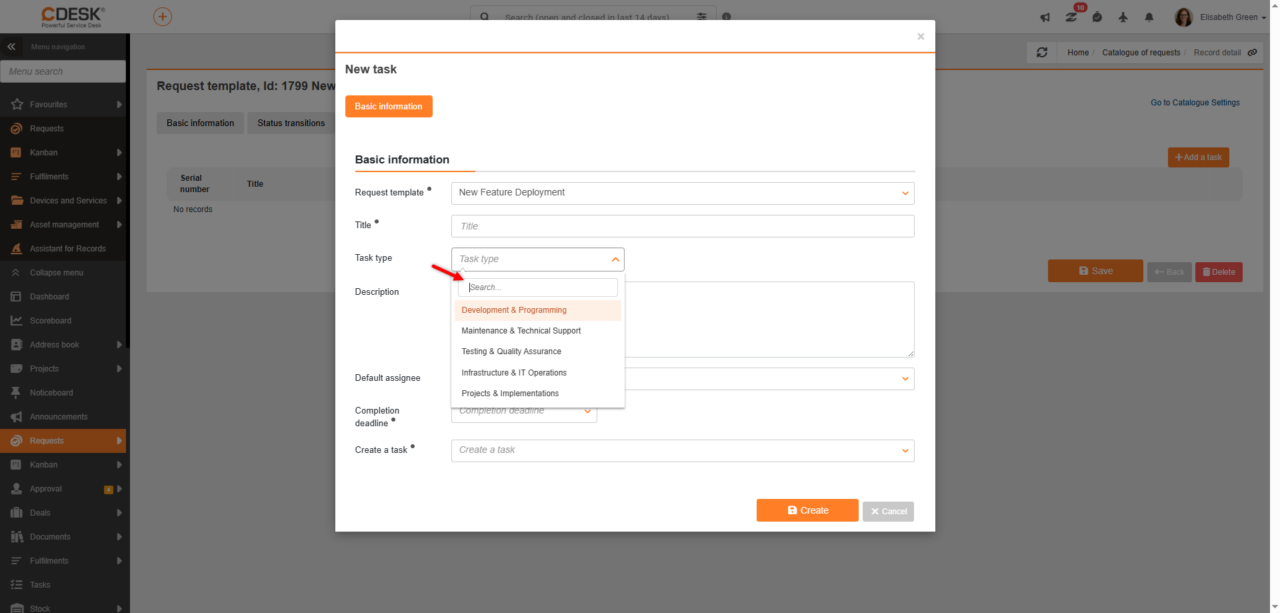Click the refresh icon beside breadcrumbs

click(x=1042, y=52)
